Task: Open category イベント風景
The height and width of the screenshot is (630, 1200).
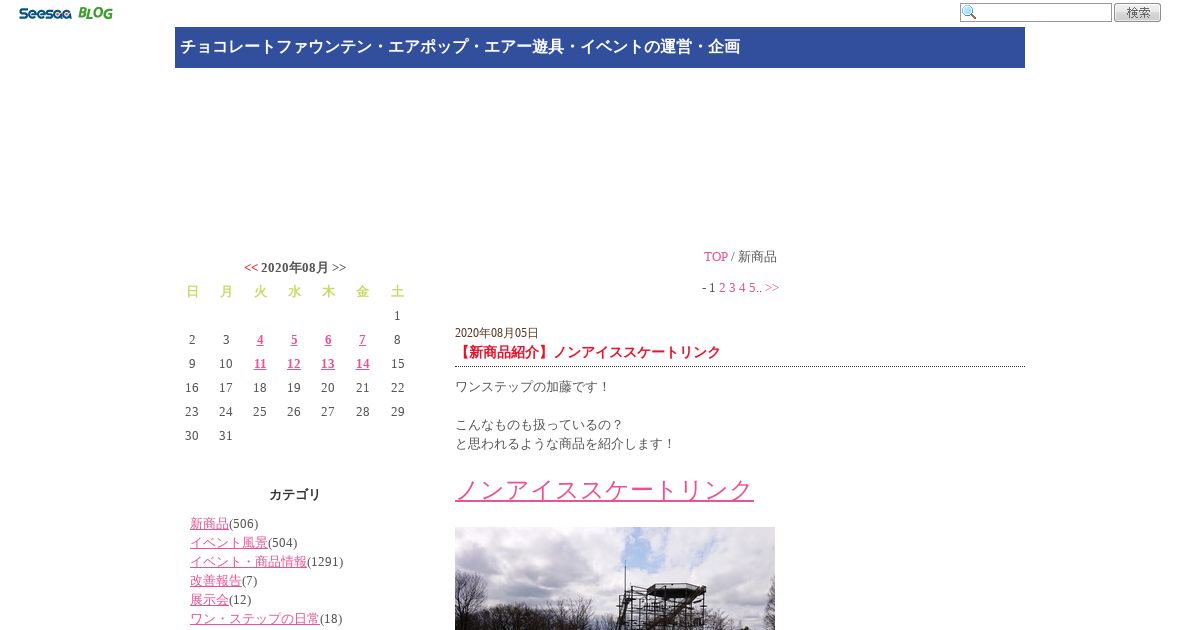Action: [x=229, y=543]
